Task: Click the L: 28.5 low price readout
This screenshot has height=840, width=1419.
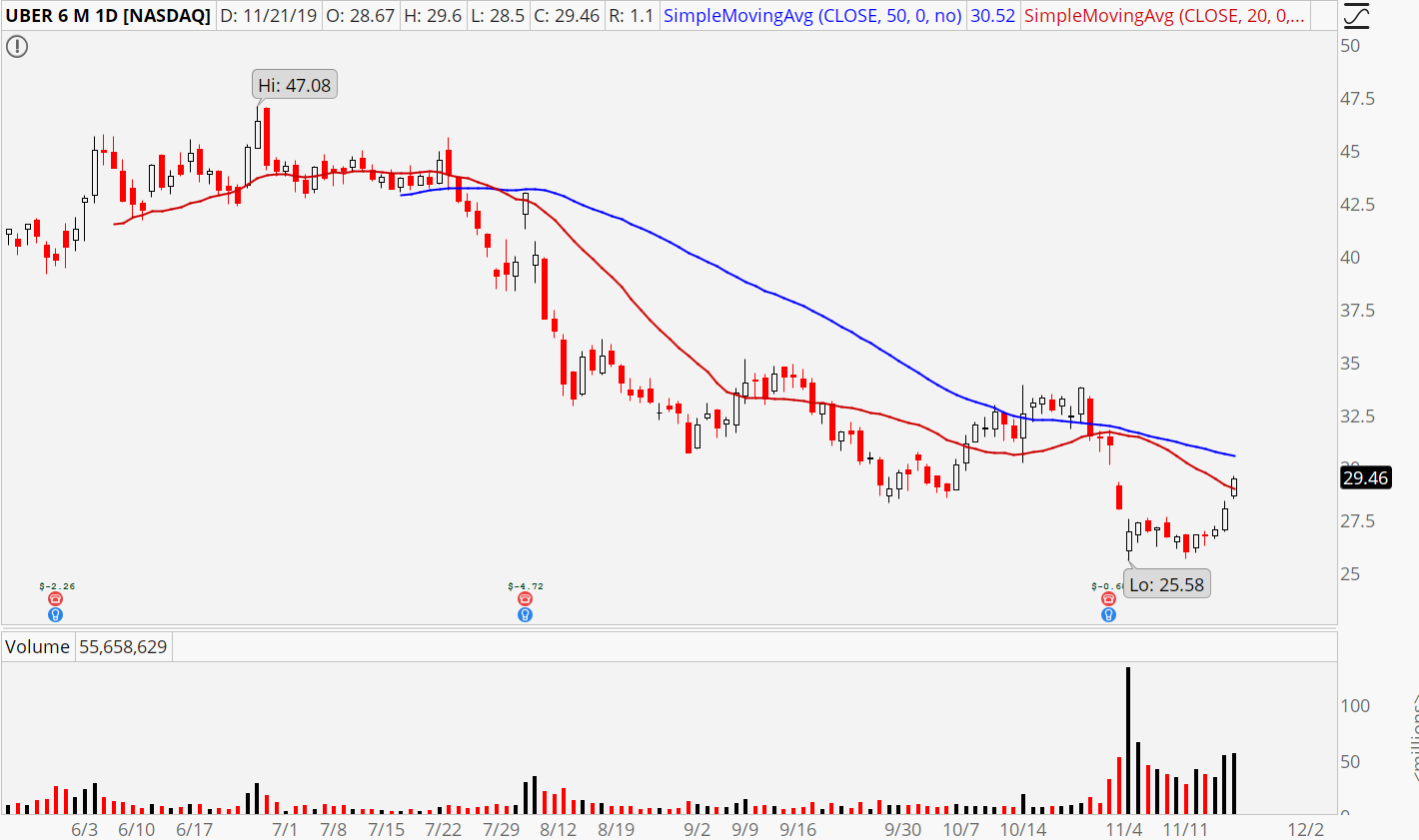Action: (x=497, y=16)
